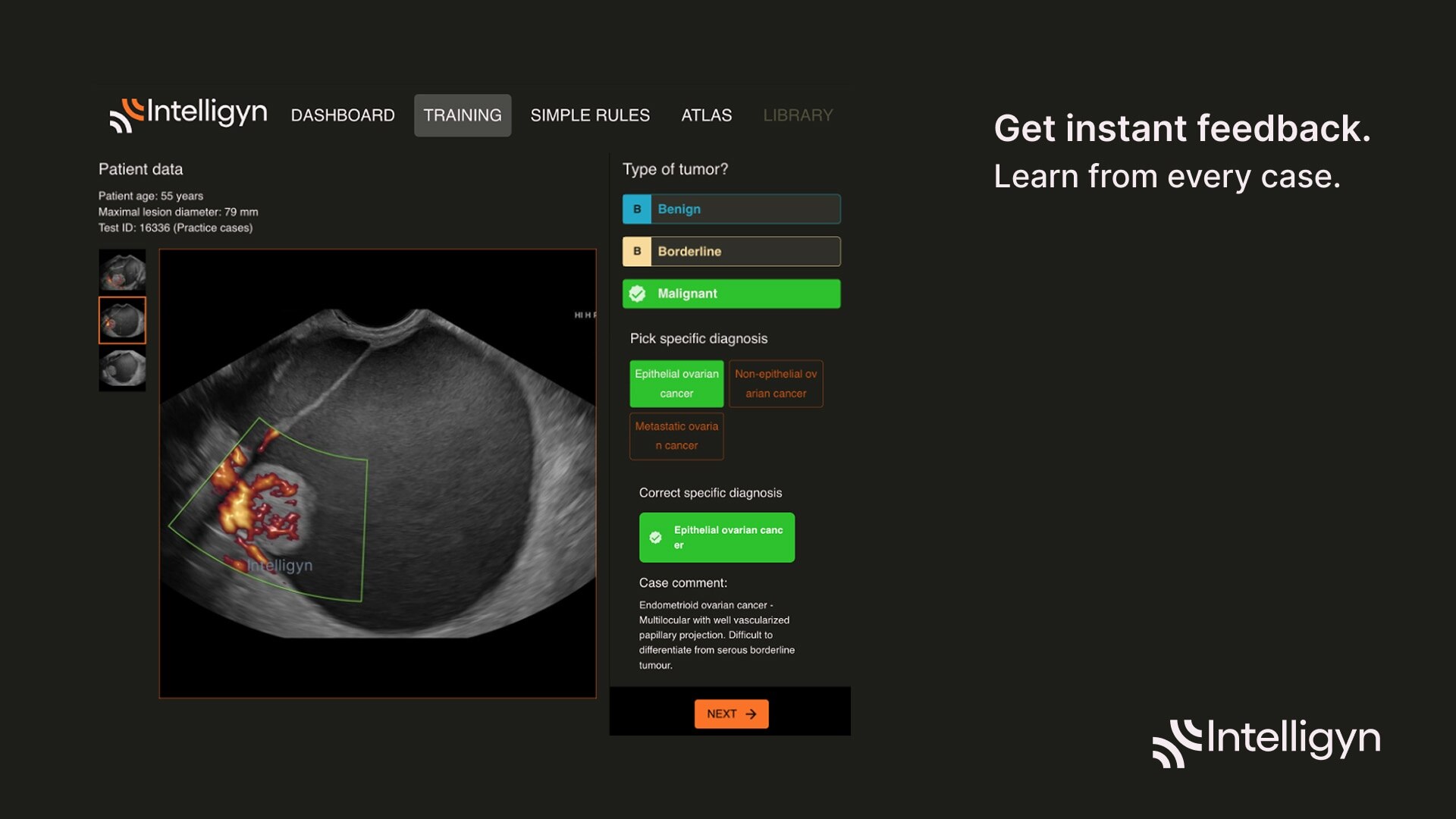Click the blue B icon beside Benign

(x=637, y=209)
